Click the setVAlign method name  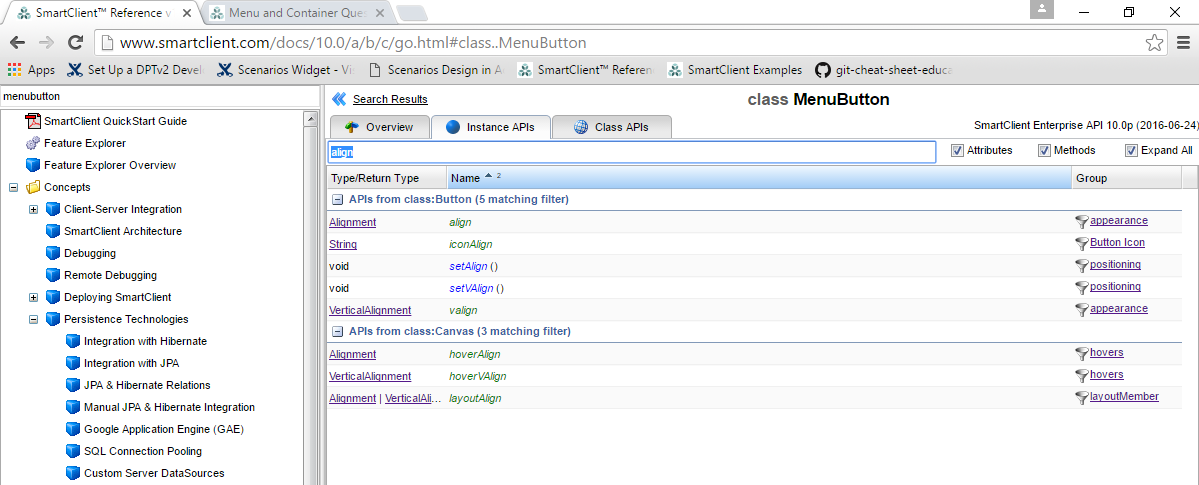pos(470,288)
